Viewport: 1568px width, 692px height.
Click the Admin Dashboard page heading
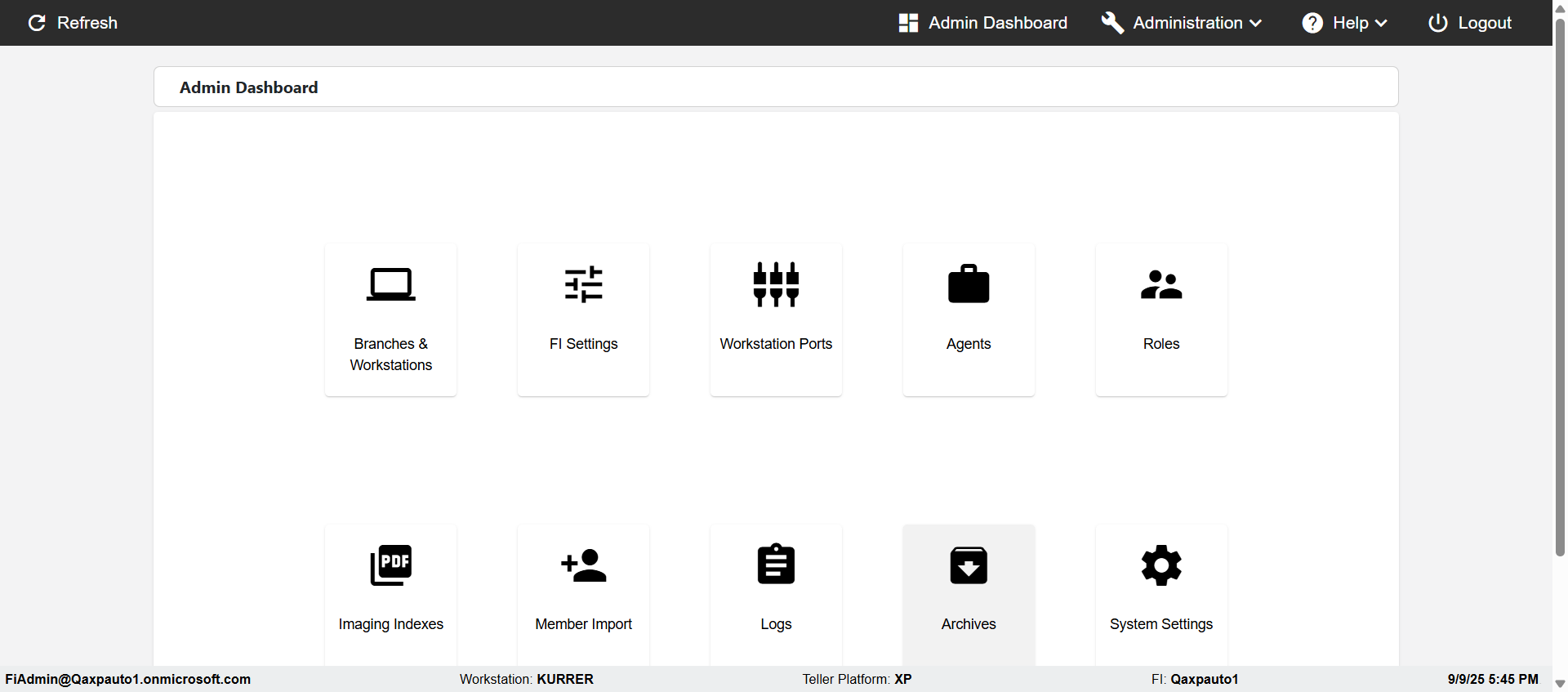(249, 87)
